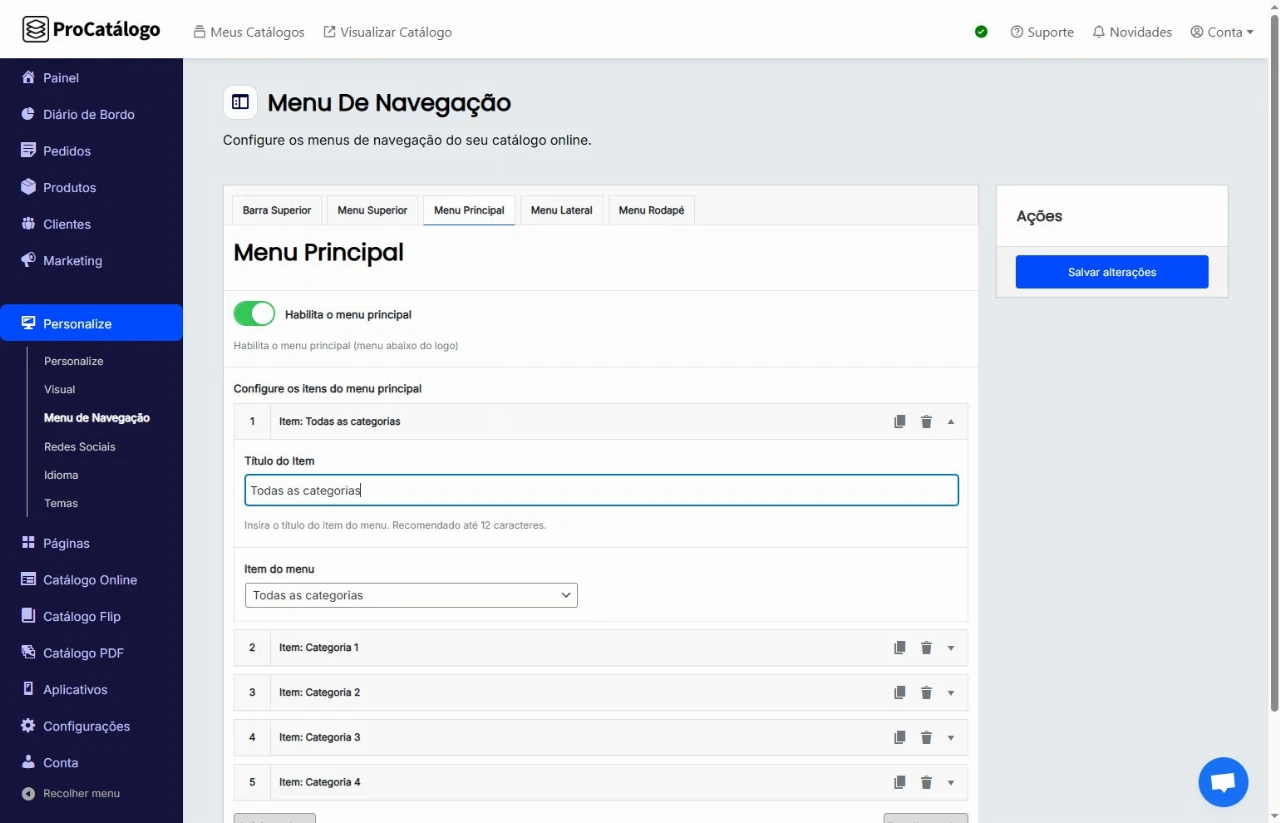This screenshot has height=823, width=1280.
Task: Expand the Categoria 3 item
Action: (x=951, y=738)
